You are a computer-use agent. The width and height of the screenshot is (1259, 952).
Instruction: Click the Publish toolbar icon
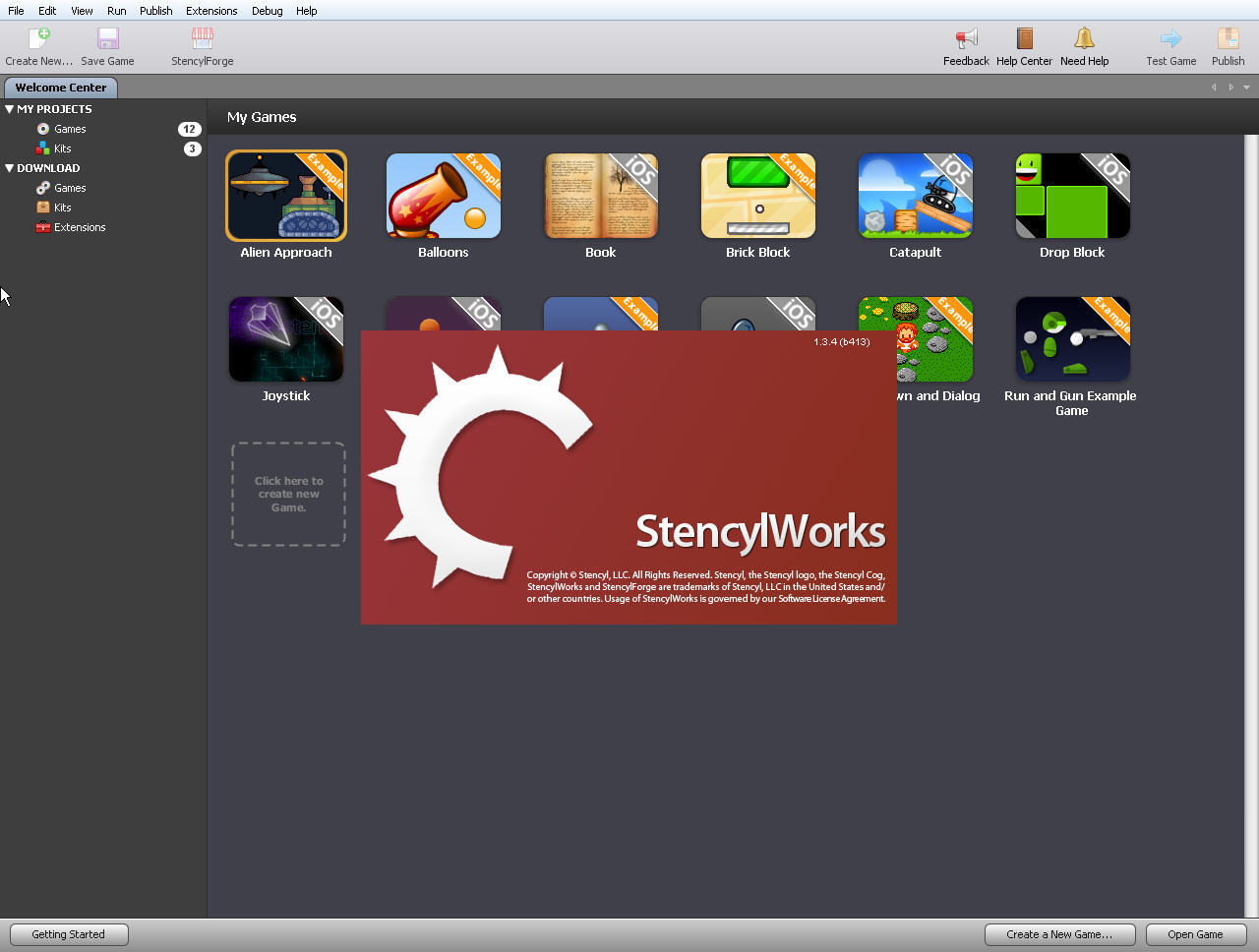(x=1228, y=38)
